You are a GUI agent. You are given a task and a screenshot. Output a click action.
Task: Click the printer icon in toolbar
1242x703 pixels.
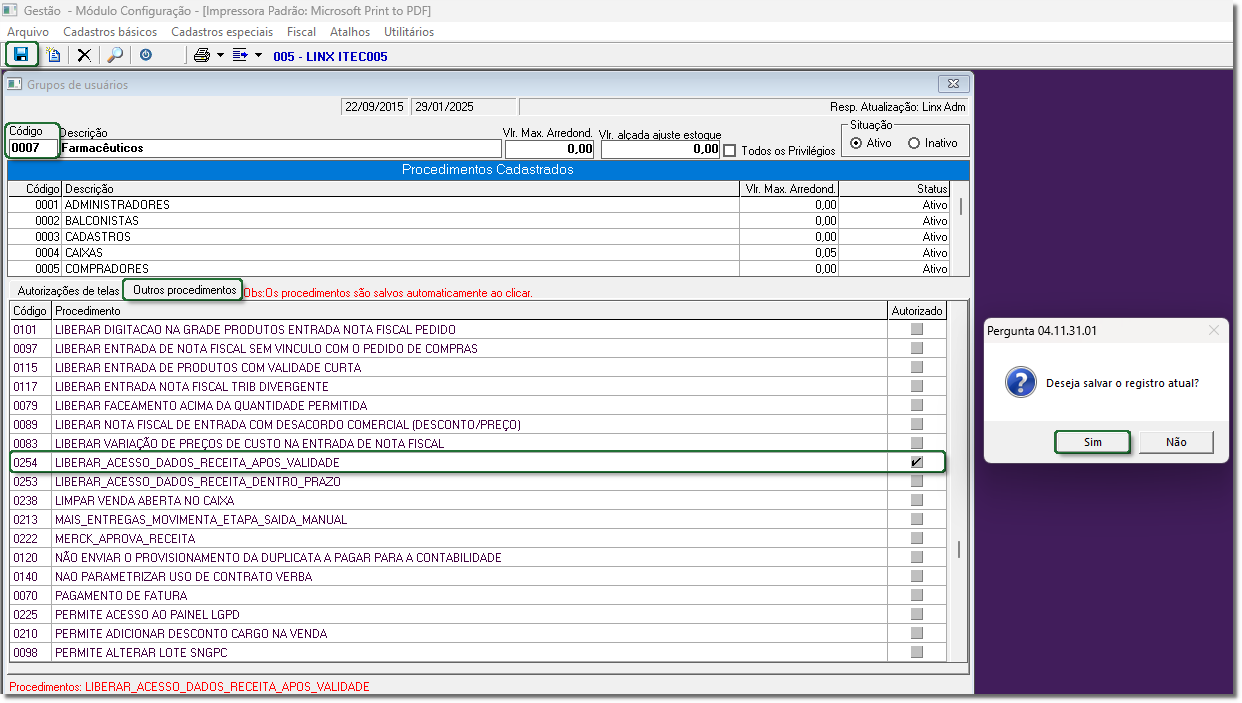202,56
